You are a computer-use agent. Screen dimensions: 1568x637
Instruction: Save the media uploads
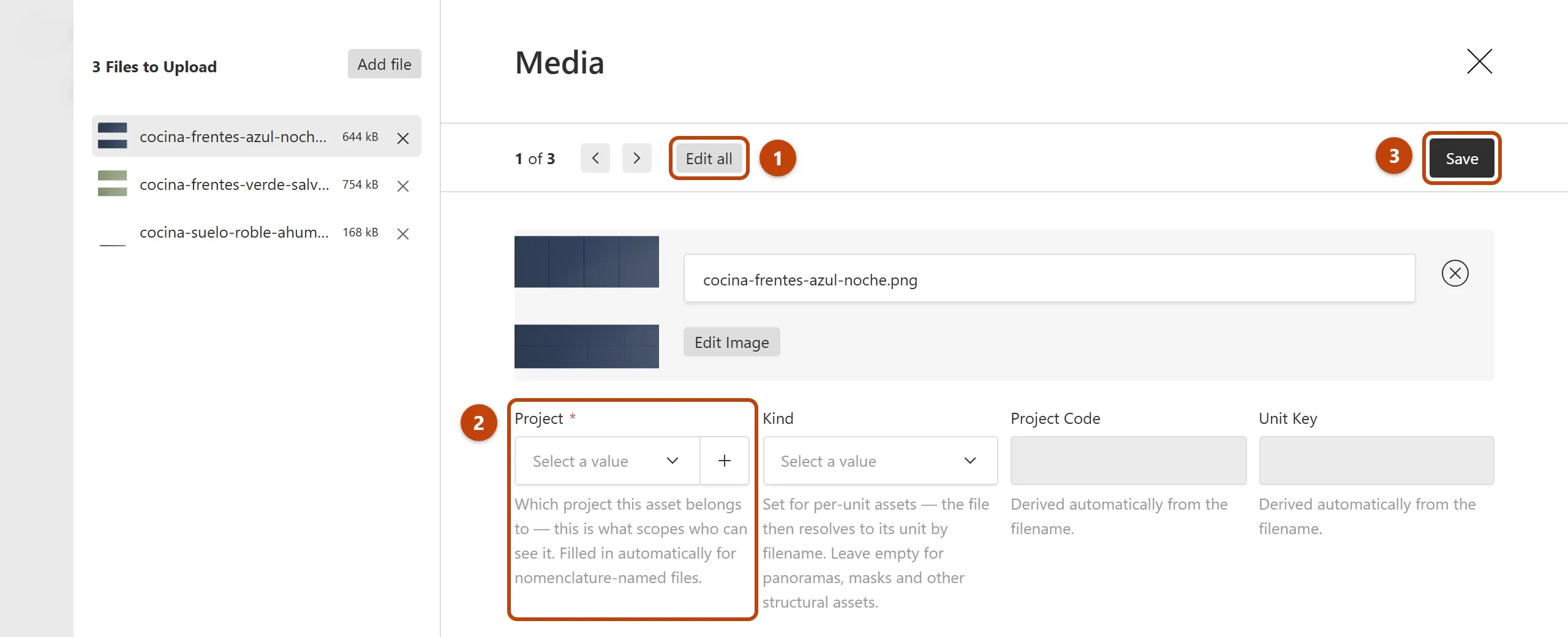(x=1461, y=159)
